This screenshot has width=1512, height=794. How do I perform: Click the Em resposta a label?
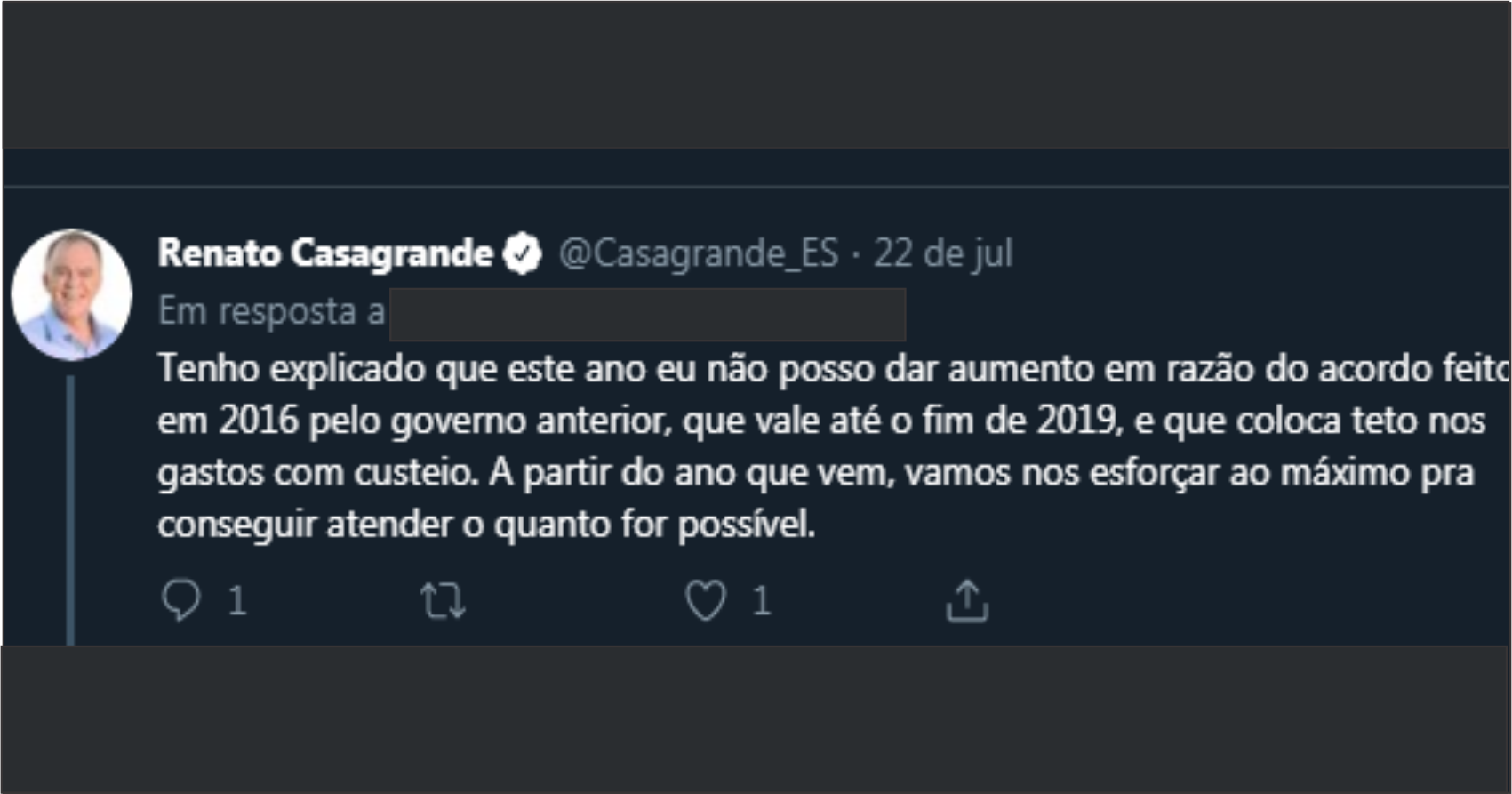click(x=271, y=312)
